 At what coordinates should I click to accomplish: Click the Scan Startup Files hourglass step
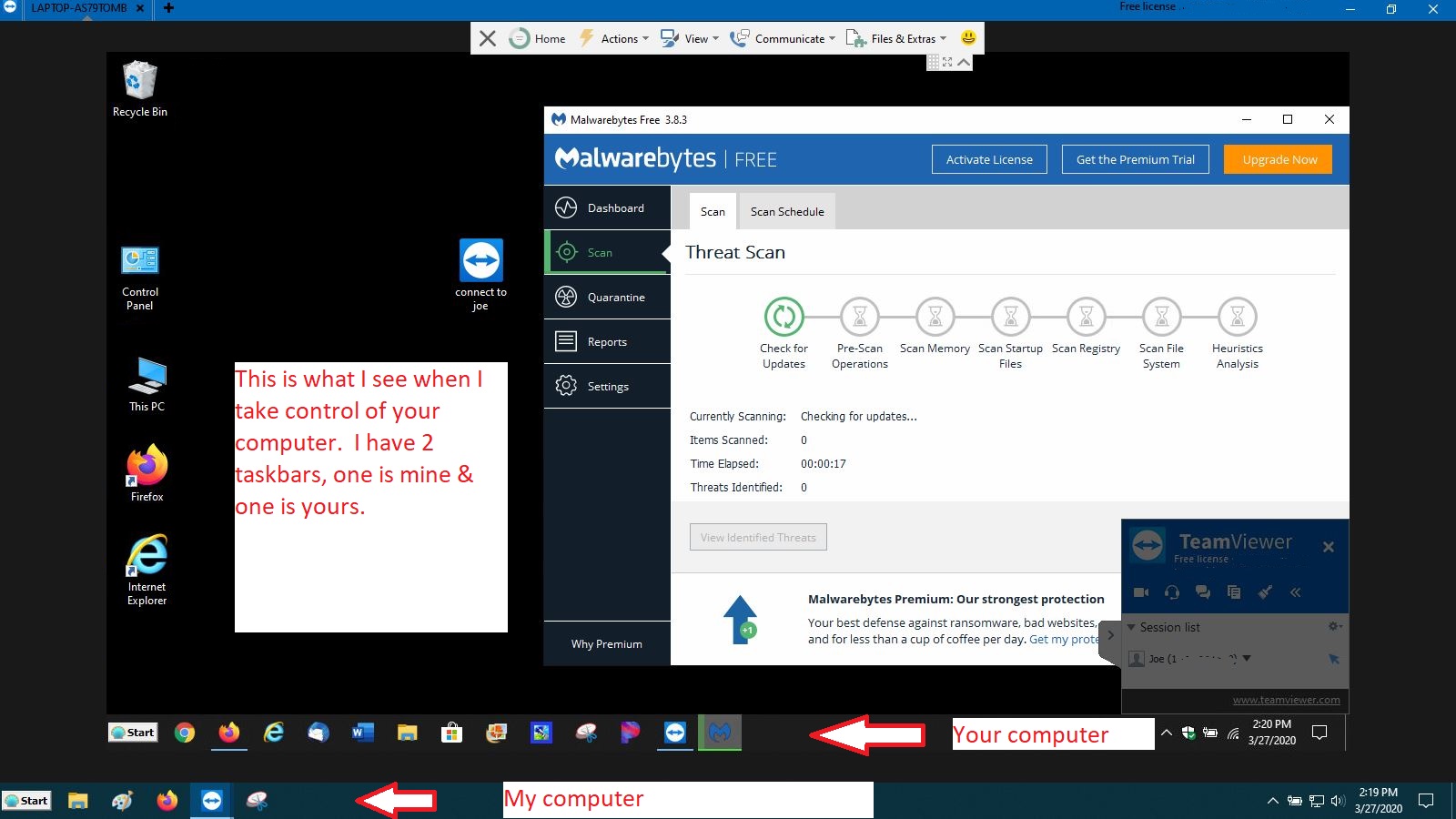tap(1010, 317)
